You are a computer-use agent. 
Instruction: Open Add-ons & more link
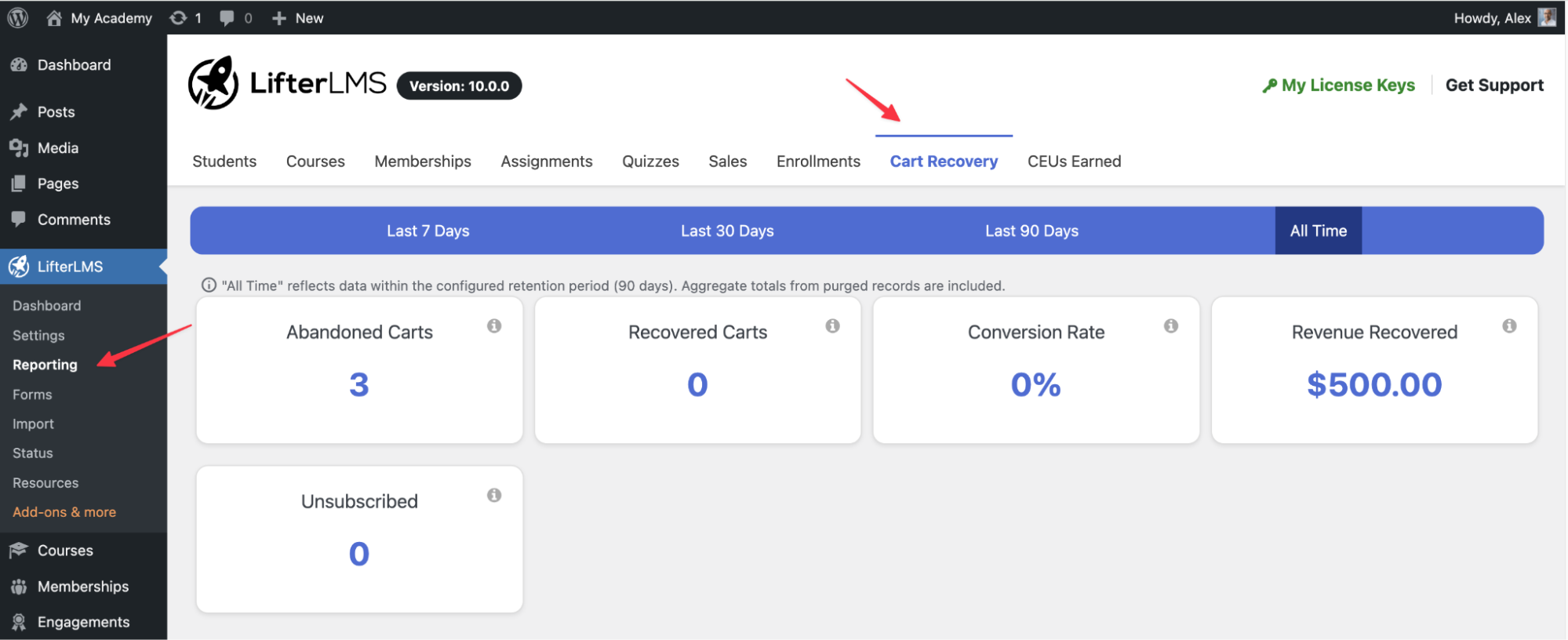pyautogui.click(x=64, y=512)
